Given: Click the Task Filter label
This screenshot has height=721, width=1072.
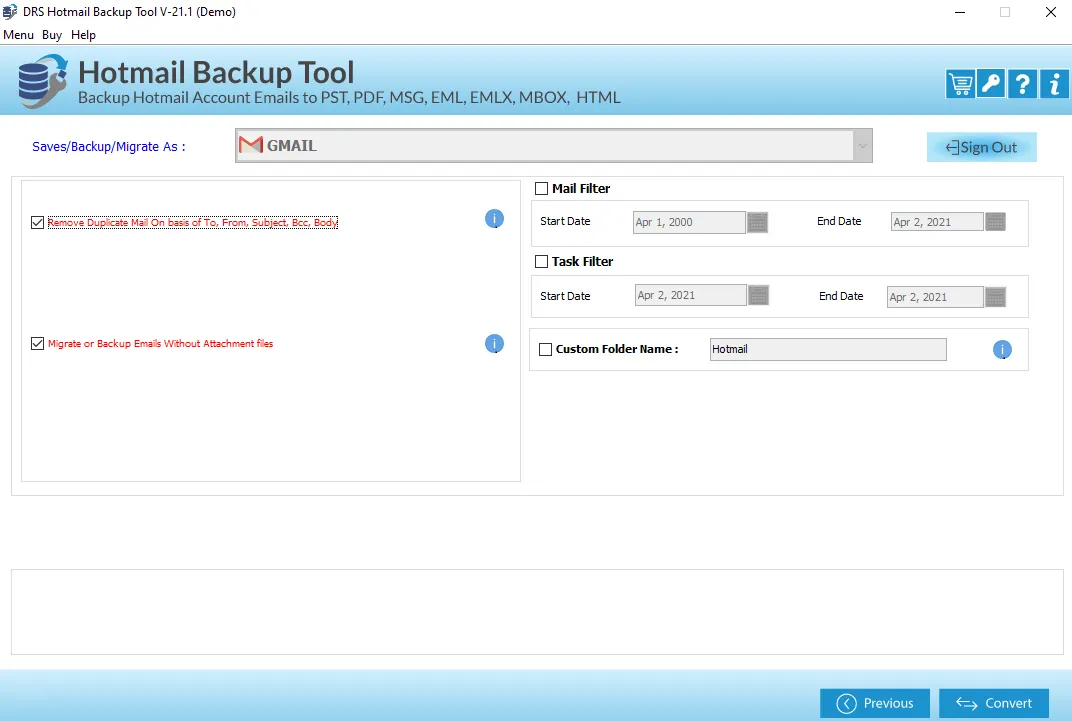Looking at the screenshot, I should click(582, 262).
